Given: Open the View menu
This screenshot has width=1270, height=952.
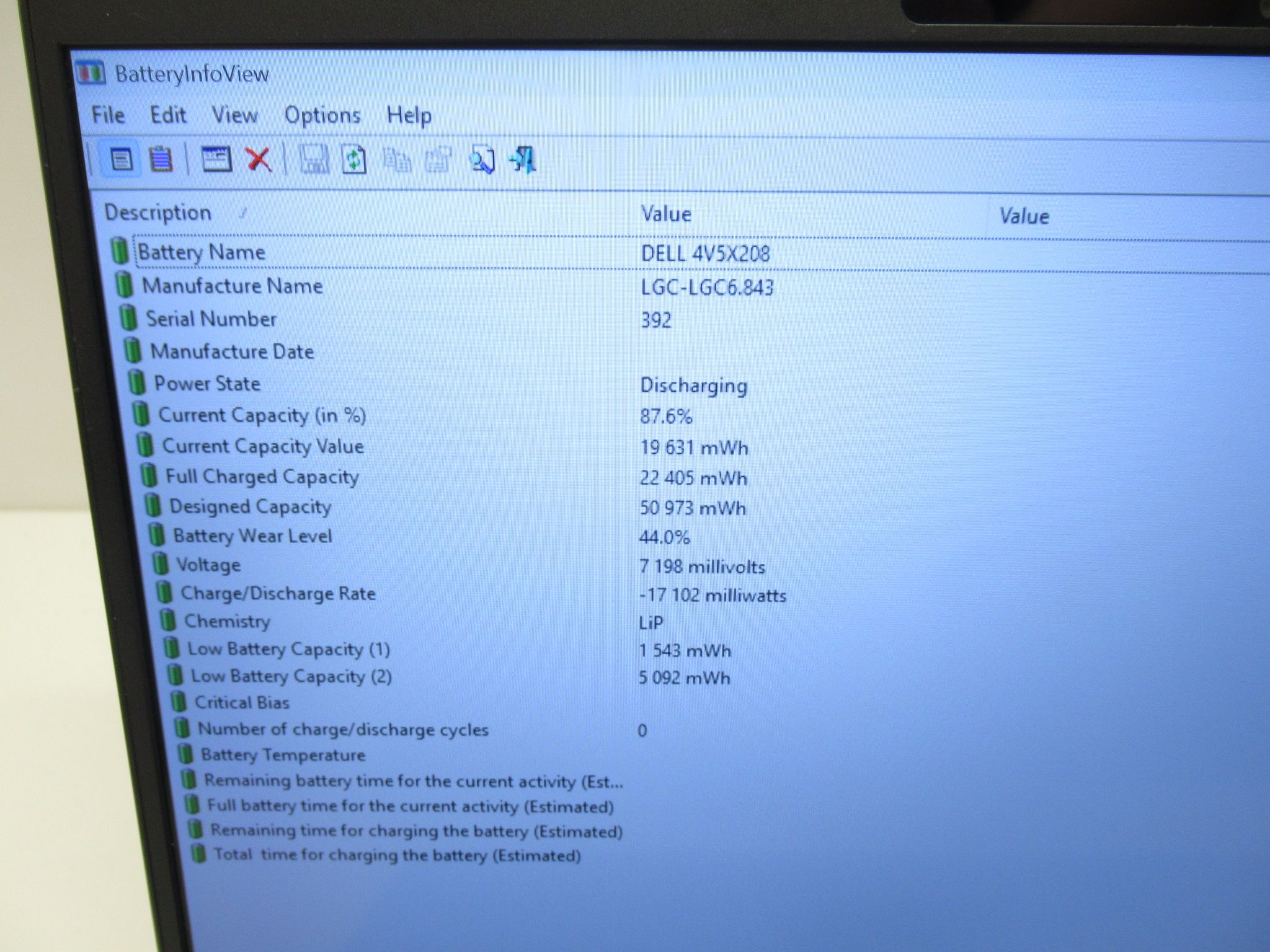Looking at the screenshot, I should click(234, 115).
